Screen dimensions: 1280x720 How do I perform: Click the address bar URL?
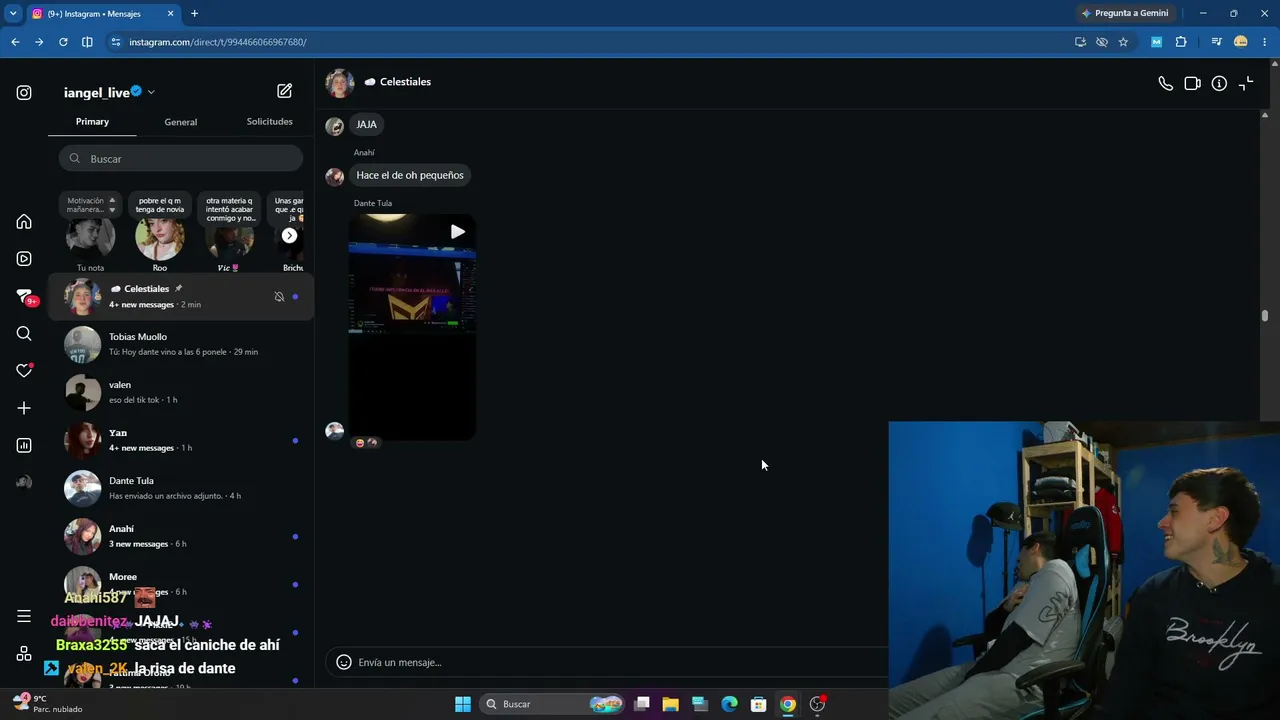point(218,42)
